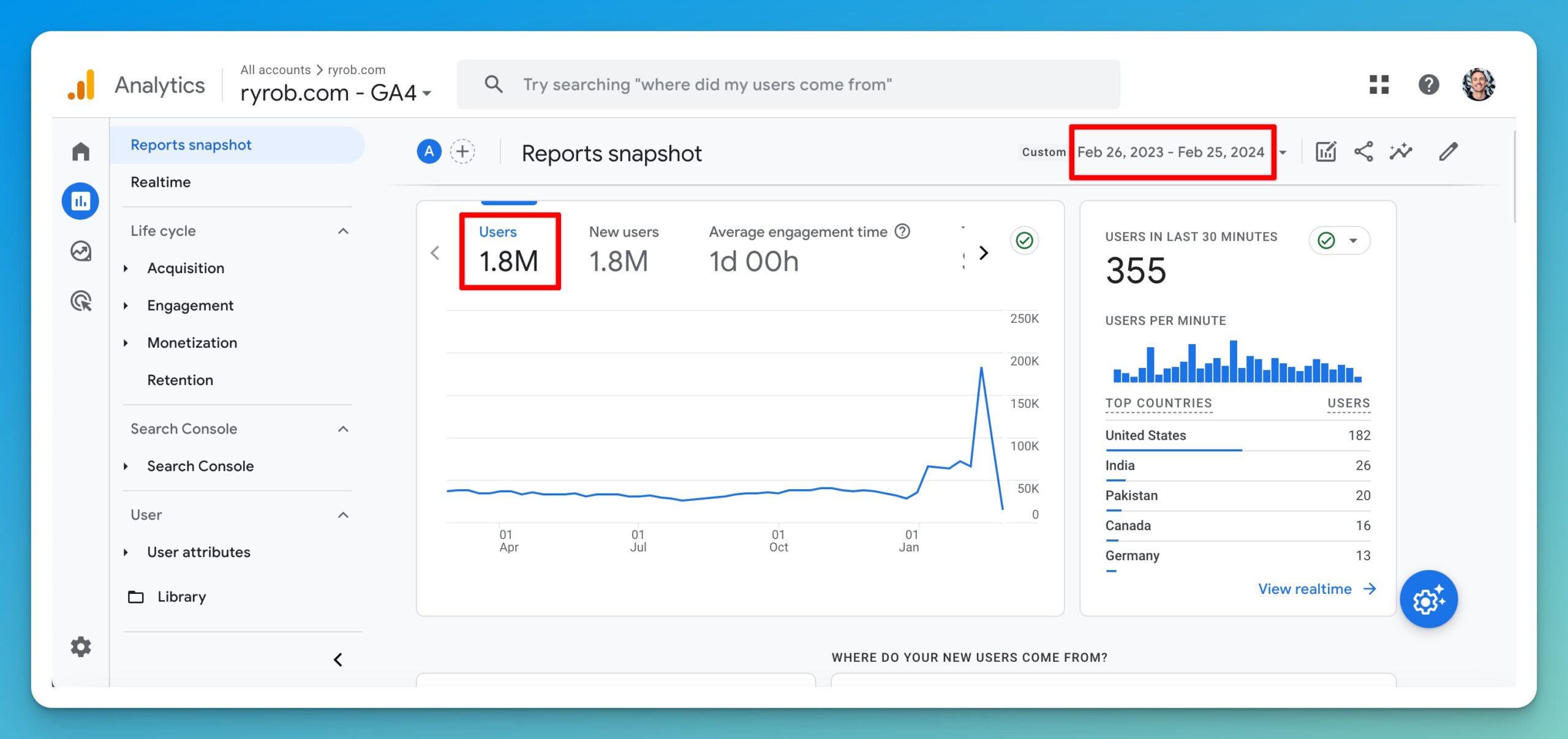Collapse the Life cycle section

[x=343, y=231]
